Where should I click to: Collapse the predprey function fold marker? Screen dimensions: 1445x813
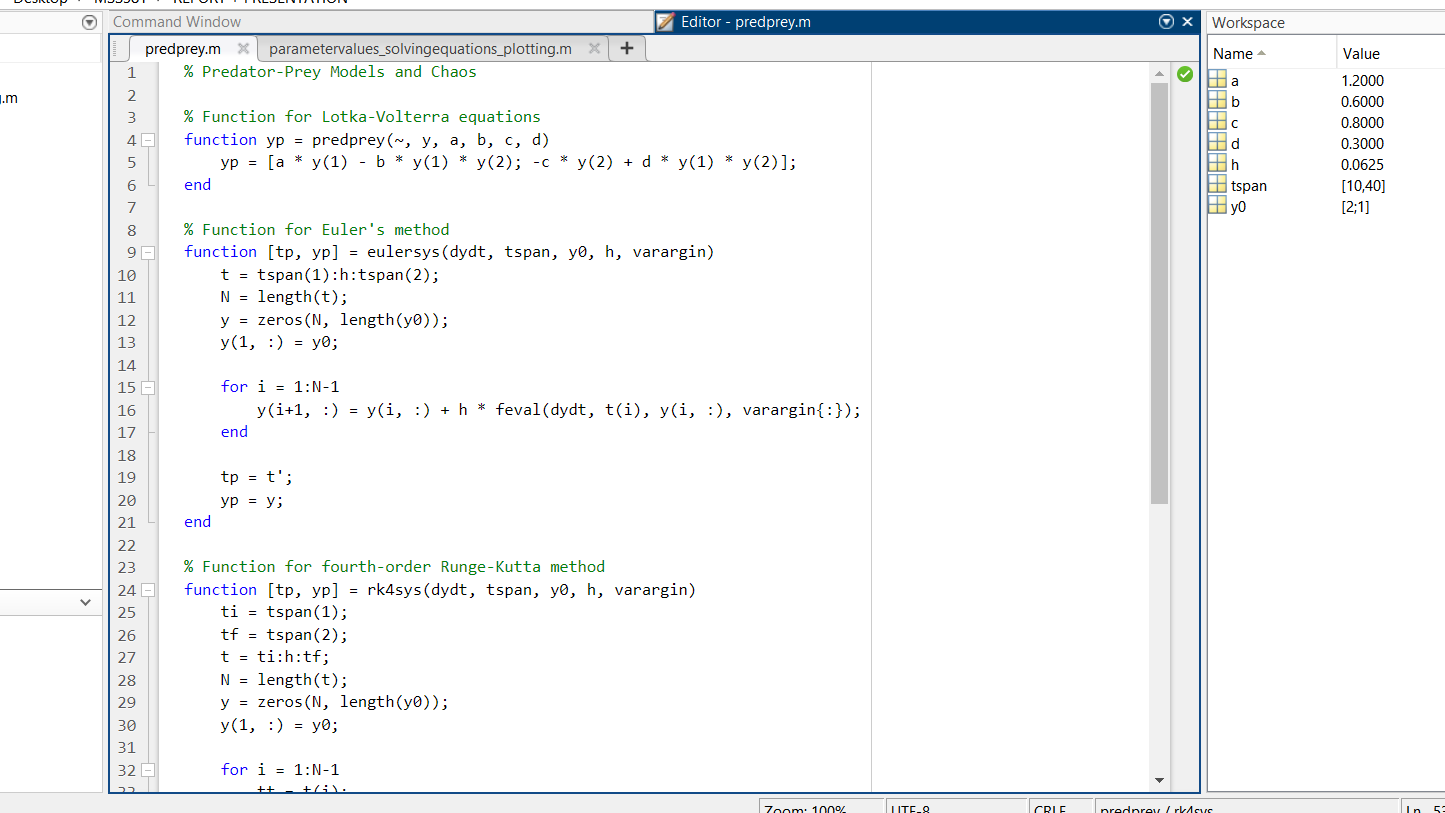click(147, 139)
